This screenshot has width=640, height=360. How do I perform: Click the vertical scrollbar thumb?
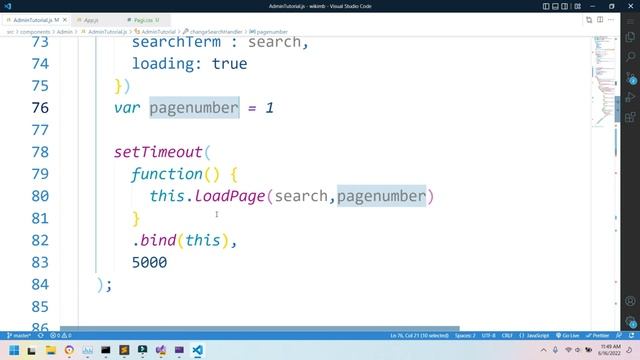618,109
